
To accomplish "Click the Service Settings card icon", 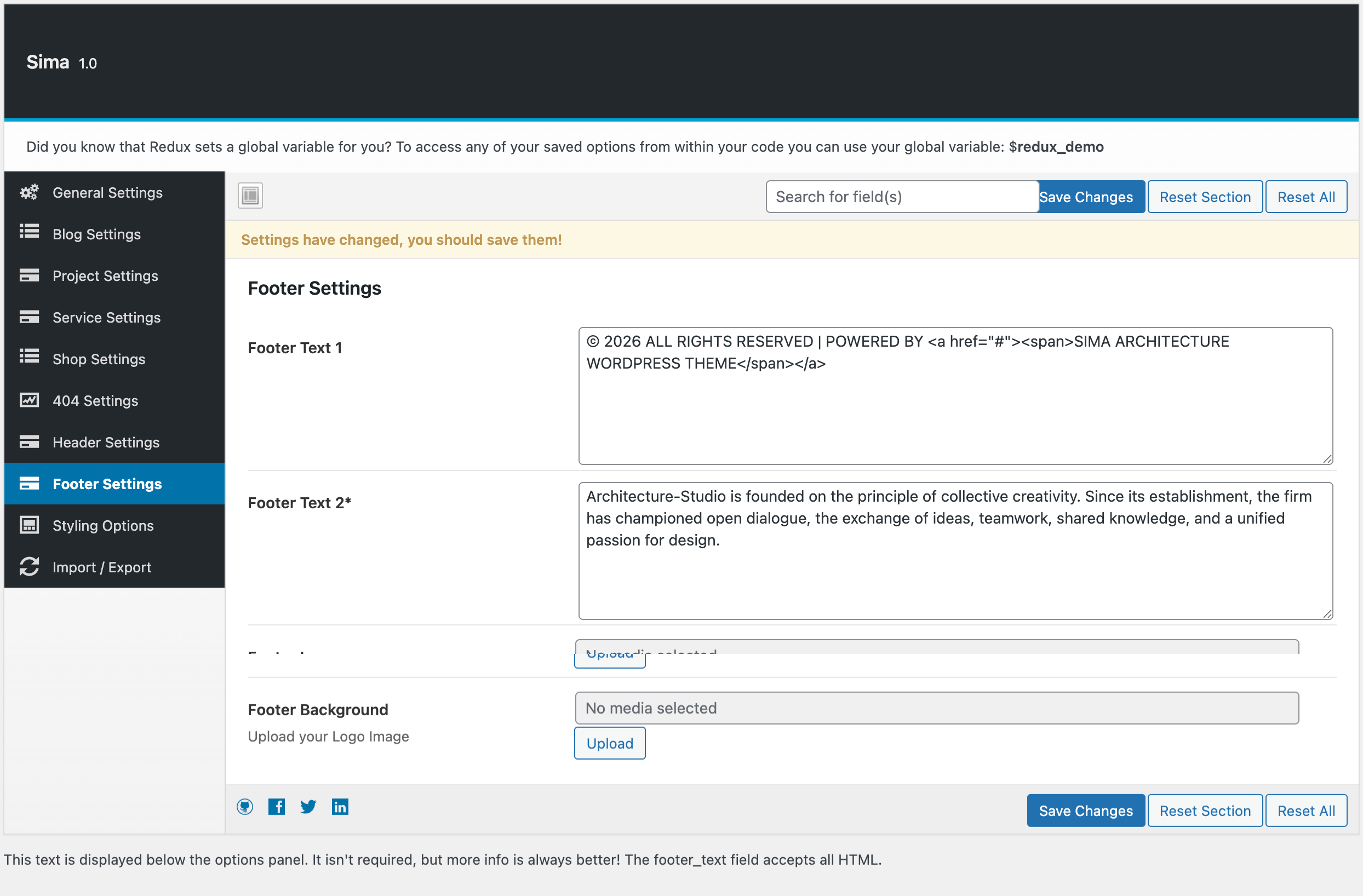I will click(x=29, y=317).
